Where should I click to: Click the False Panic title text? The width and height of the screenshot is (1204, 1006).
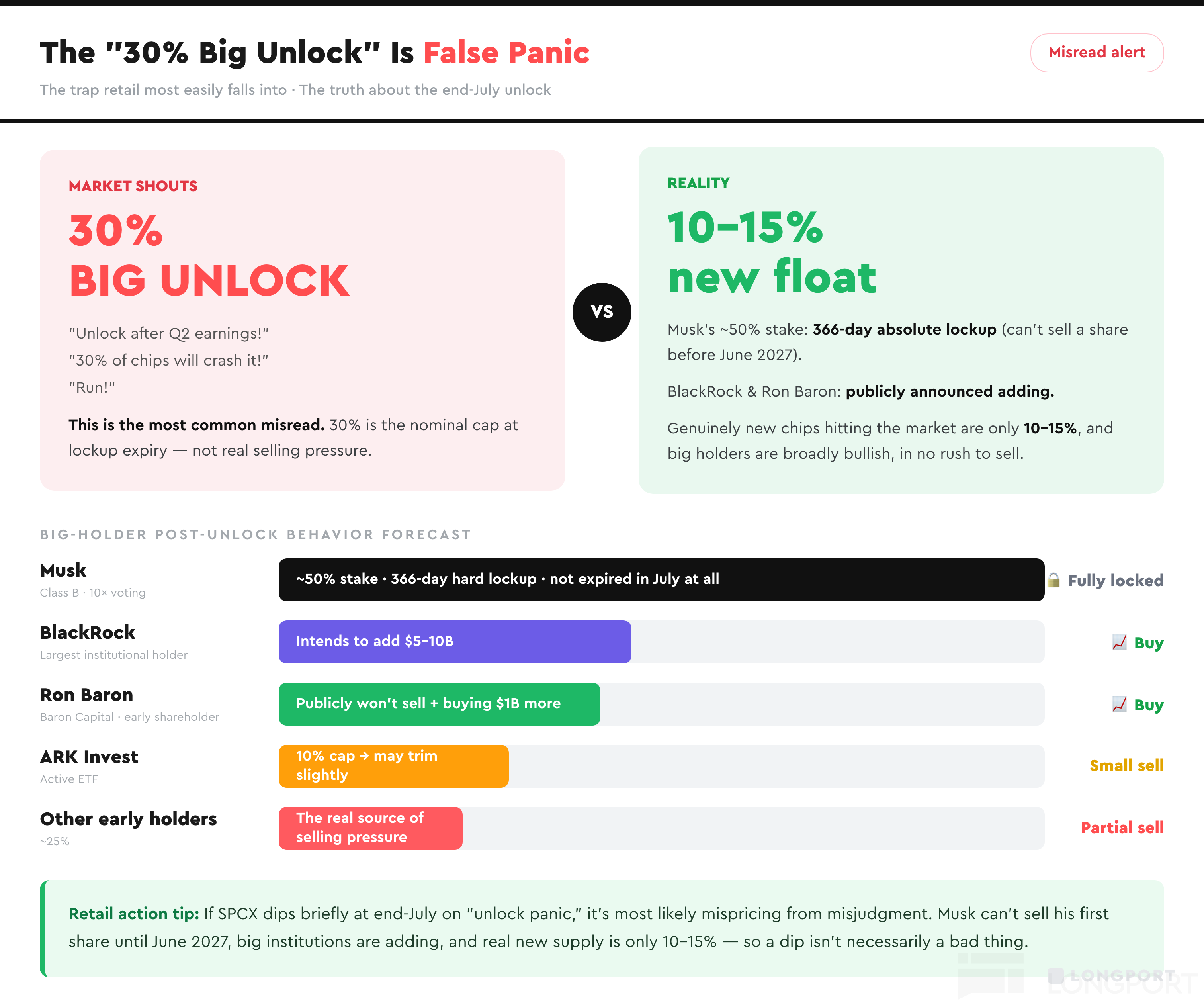click(x=506, y=53)
